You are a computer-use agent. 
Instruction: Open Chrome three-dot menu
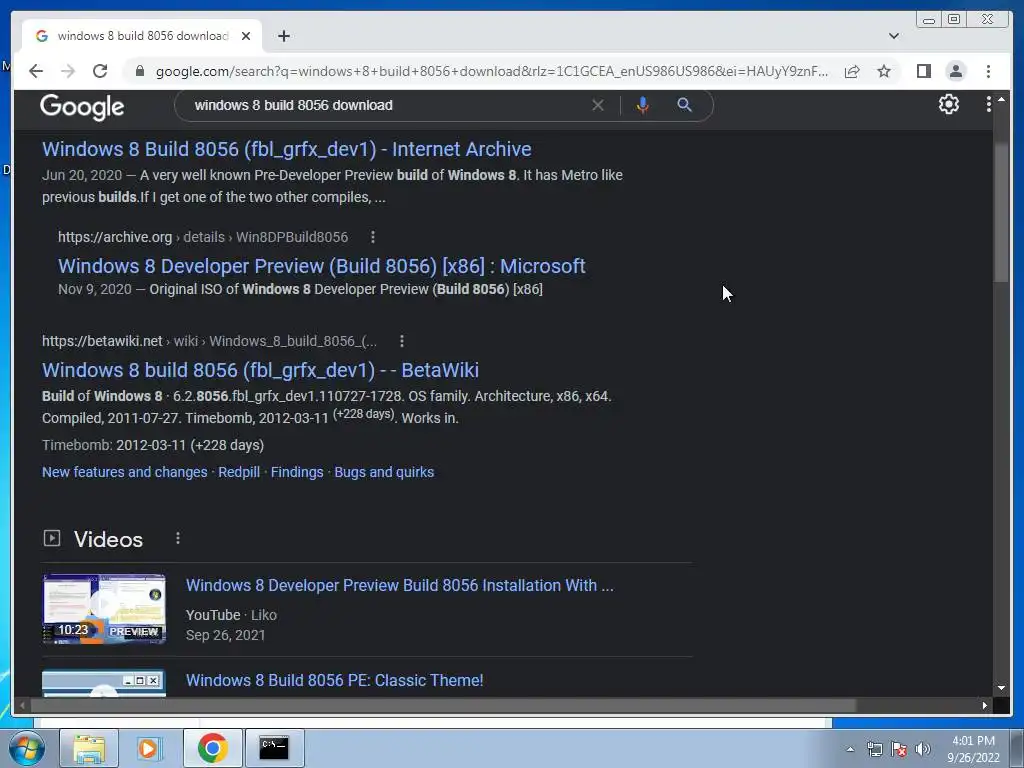click(x=988, y=71)
